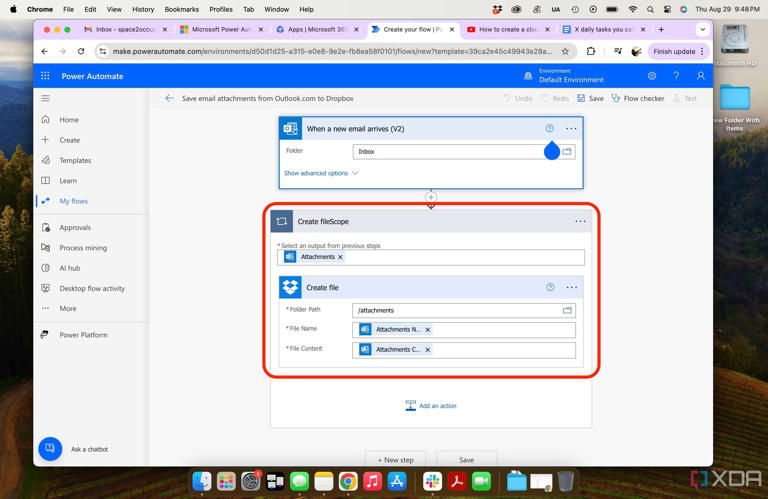The height and width of the screenshot is (499, 768).
Task: Expand Show advanced options
Action: coord(321,173)
